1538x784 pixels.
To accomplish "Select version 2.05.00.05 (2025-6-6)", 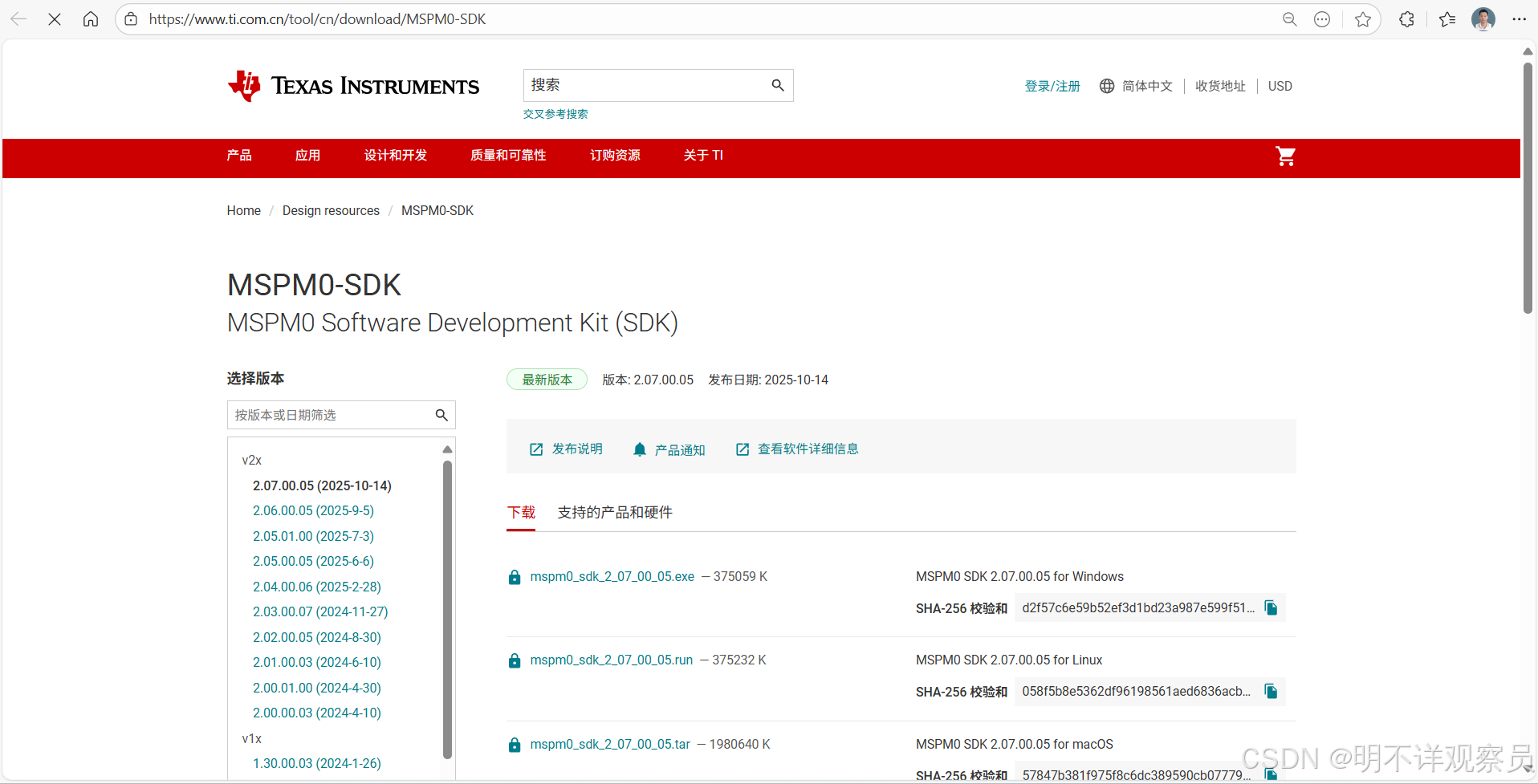I will pos(313,561).
